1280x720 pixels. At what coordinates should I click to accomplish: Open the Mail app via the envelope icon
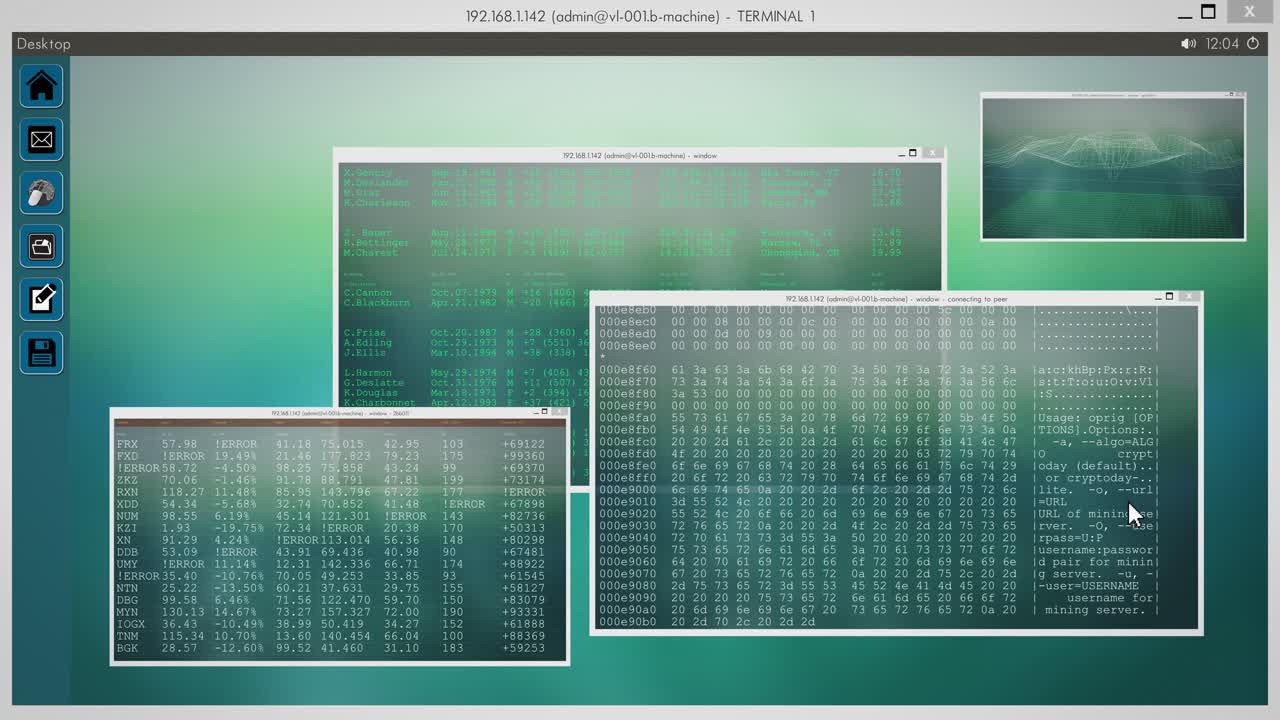pyautogui.click(x=41, y=139)
